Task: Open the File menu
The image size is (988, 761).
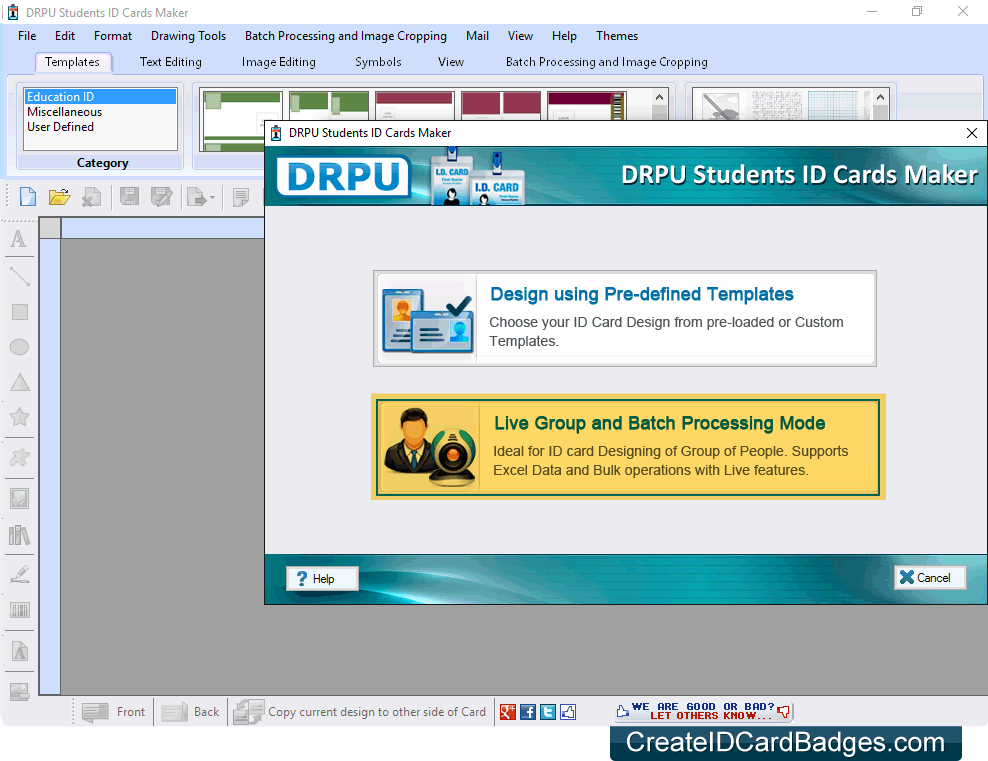Action: 27,36
